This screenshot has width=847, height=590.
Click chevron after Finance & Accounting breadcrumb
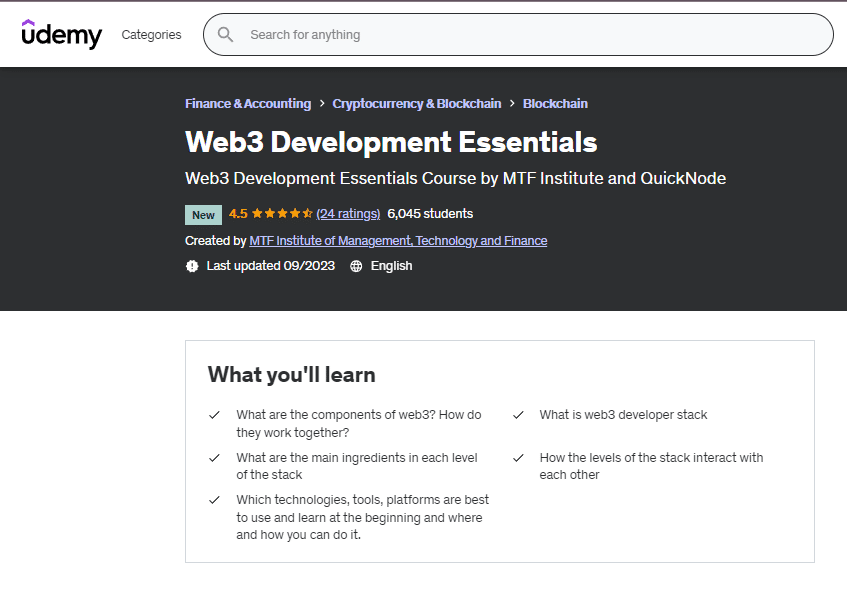pos(322,104)
